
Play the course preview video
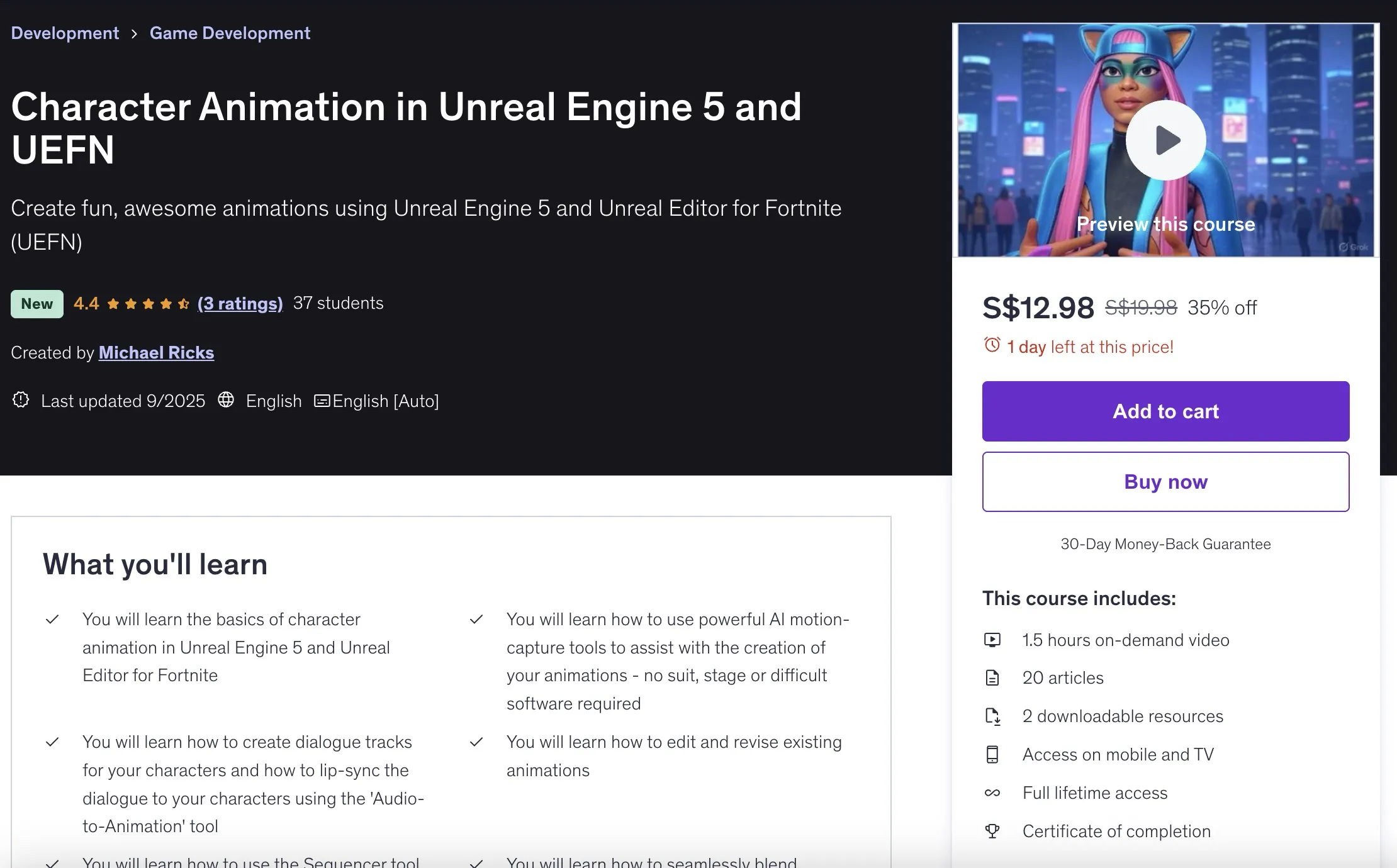point(1165,140)
